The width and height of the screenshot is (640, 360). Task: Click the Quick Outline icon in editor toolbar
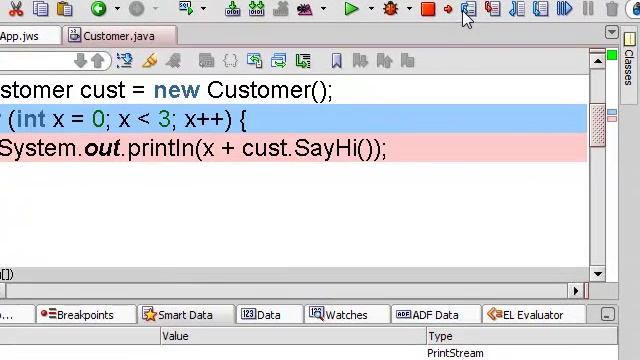(x=124, y=61)
